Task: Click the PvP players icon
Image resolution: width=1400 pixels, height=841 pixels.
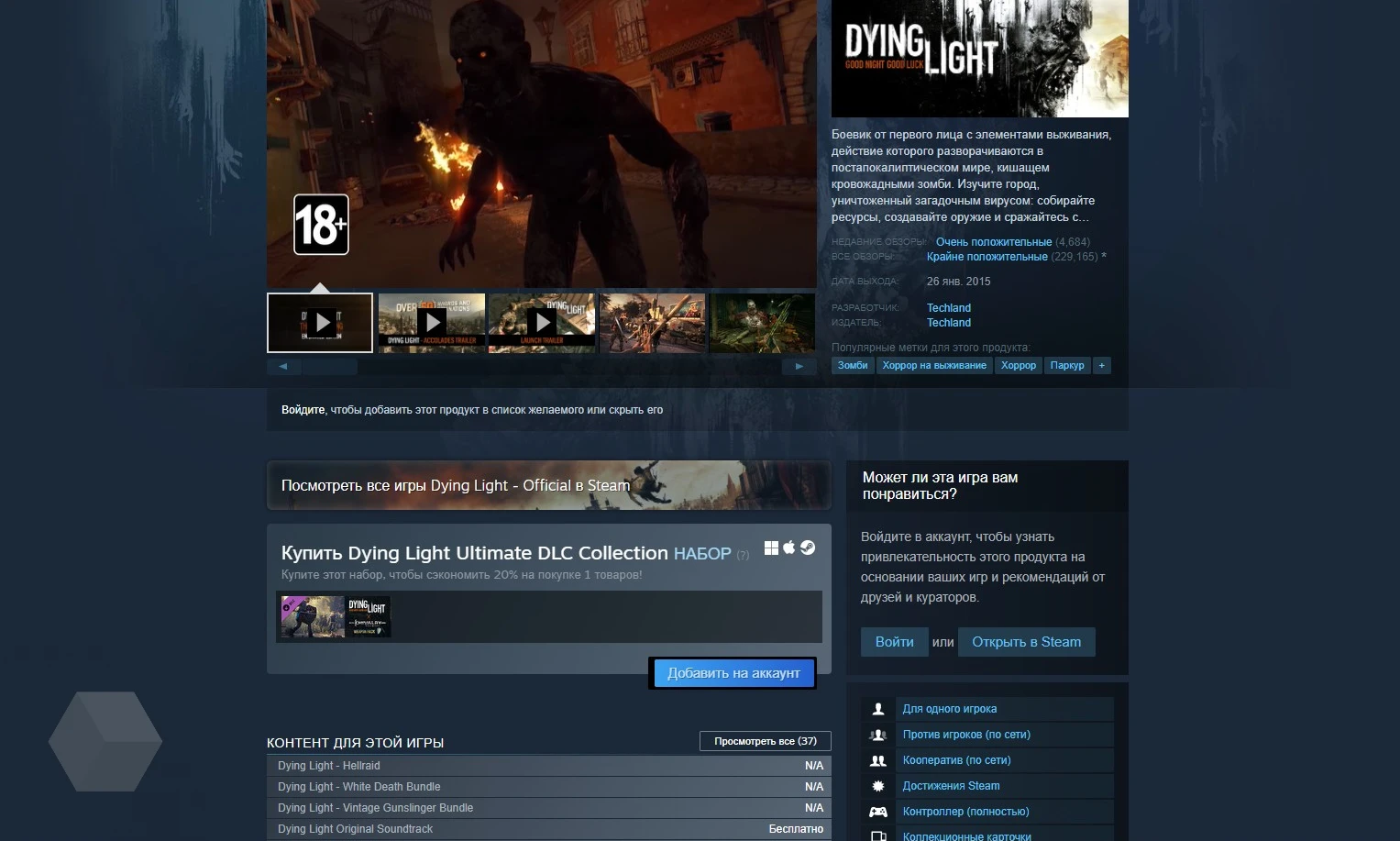Action: (x=878, y=735)
